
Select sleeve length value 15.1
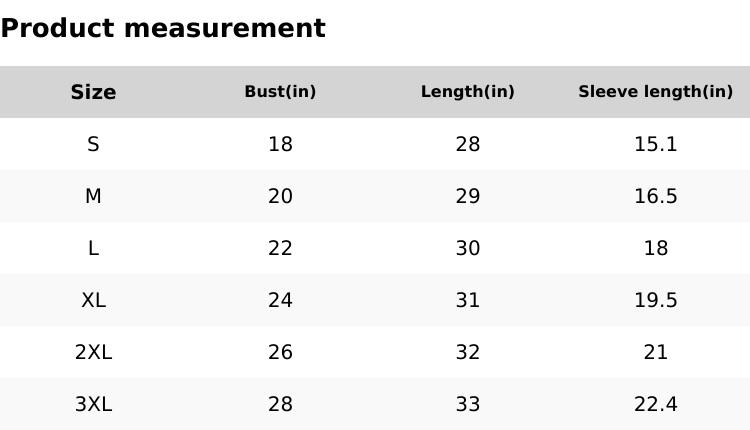[x=655, y=144]
